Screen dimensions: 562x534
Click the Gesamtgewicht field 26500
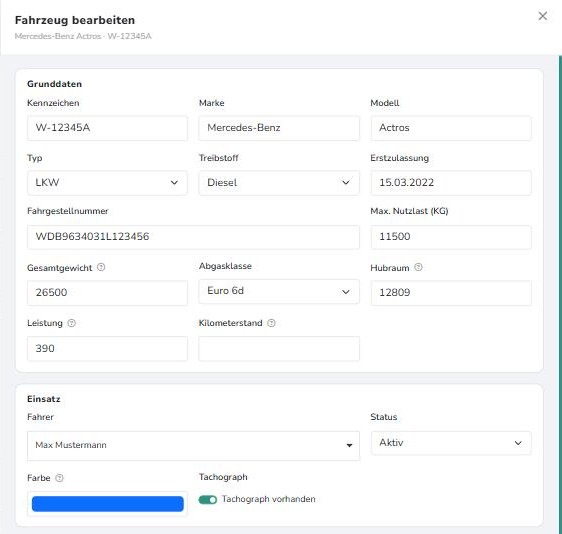click(107, 293)
